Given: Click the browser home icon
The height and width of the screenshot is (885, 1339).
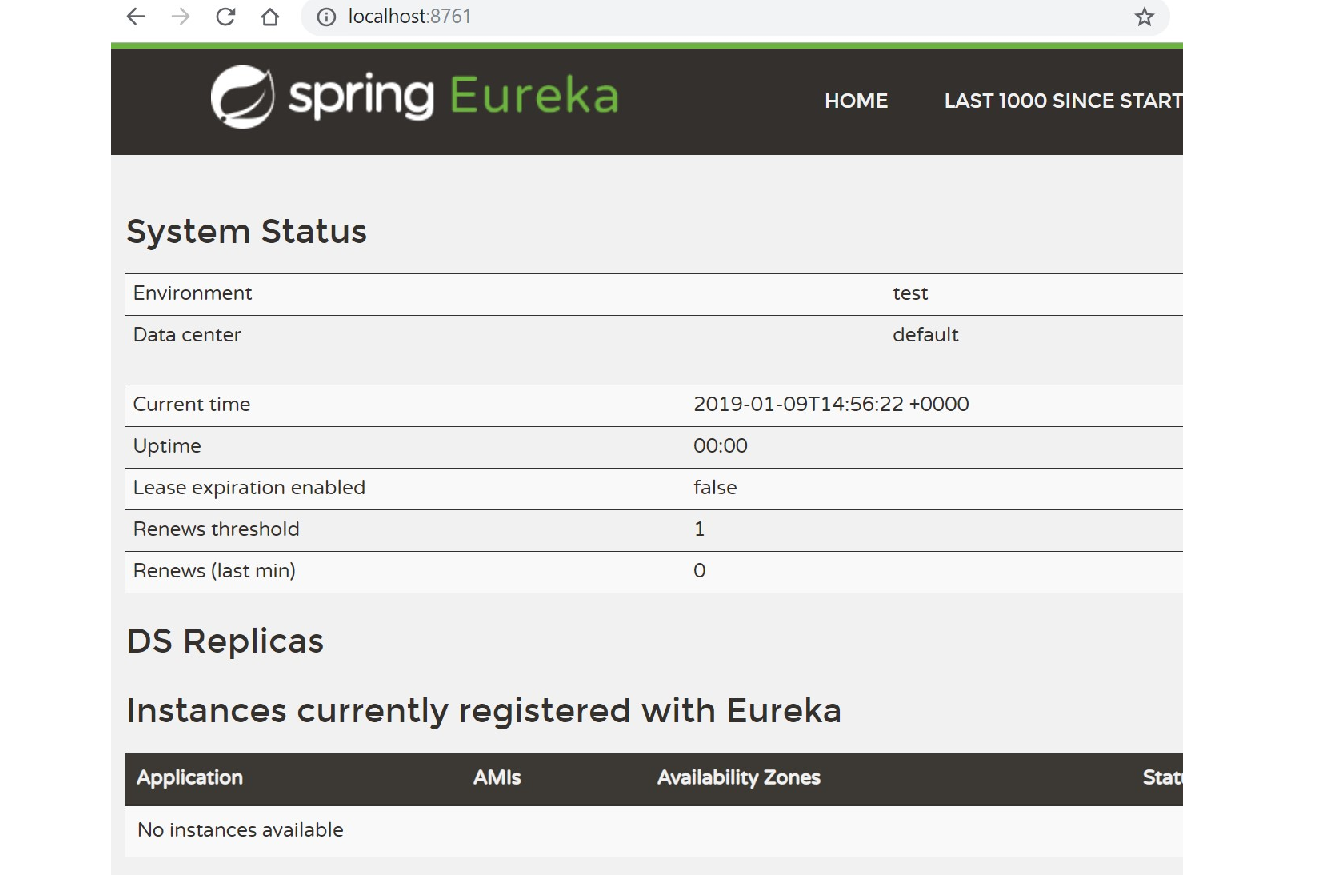Looking at the screenshot, I should 268,17.
